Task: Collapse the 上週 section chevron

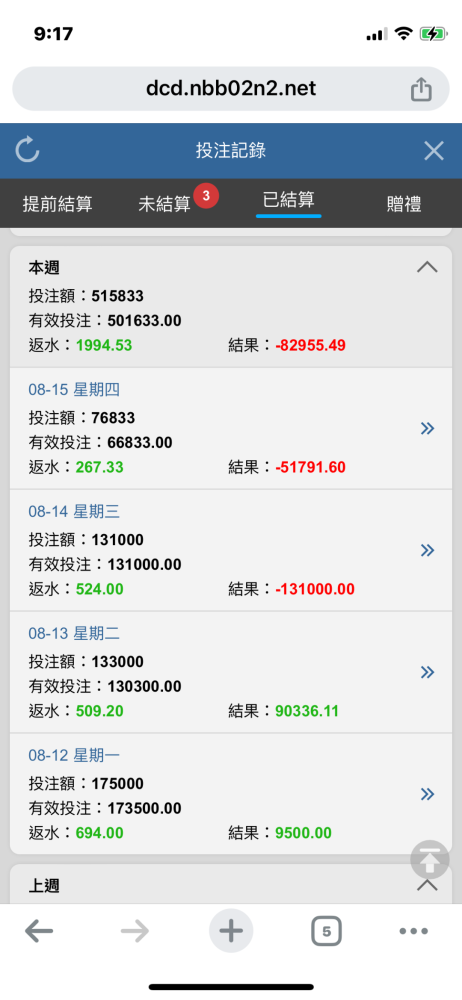Action: (427, 885)
